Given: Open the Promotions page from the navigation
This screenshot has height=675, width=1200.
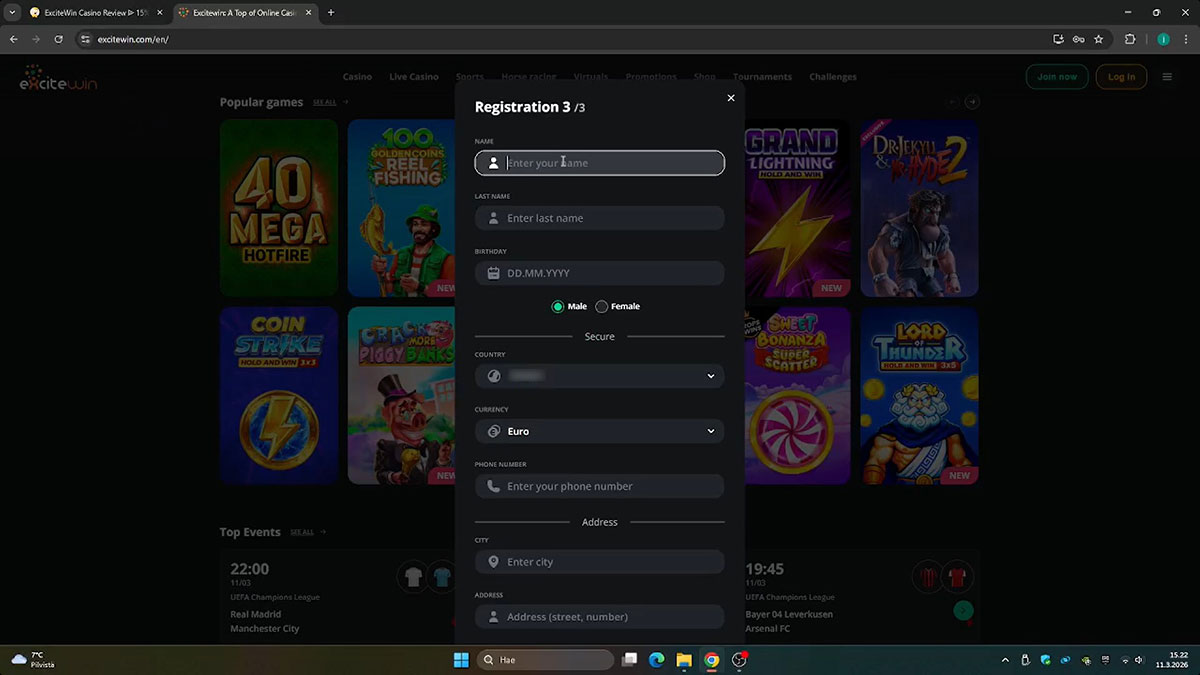Looking at the screenshot, I should pyautogui.click(x=651, y=76).
